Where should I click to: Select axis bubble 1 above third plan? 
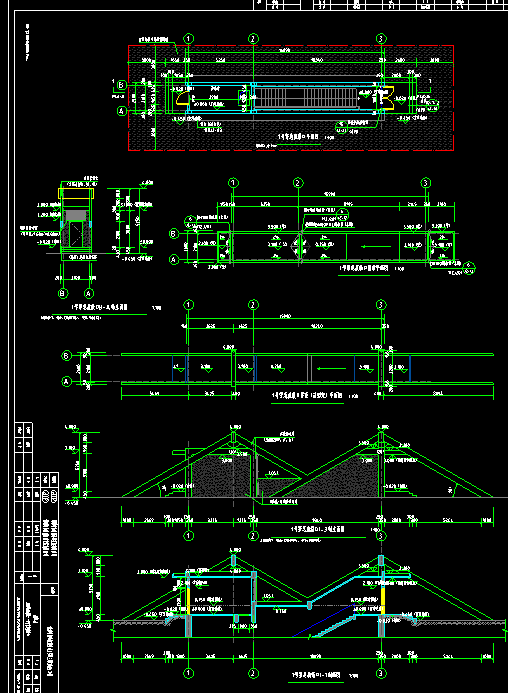(x=188, y=305)
